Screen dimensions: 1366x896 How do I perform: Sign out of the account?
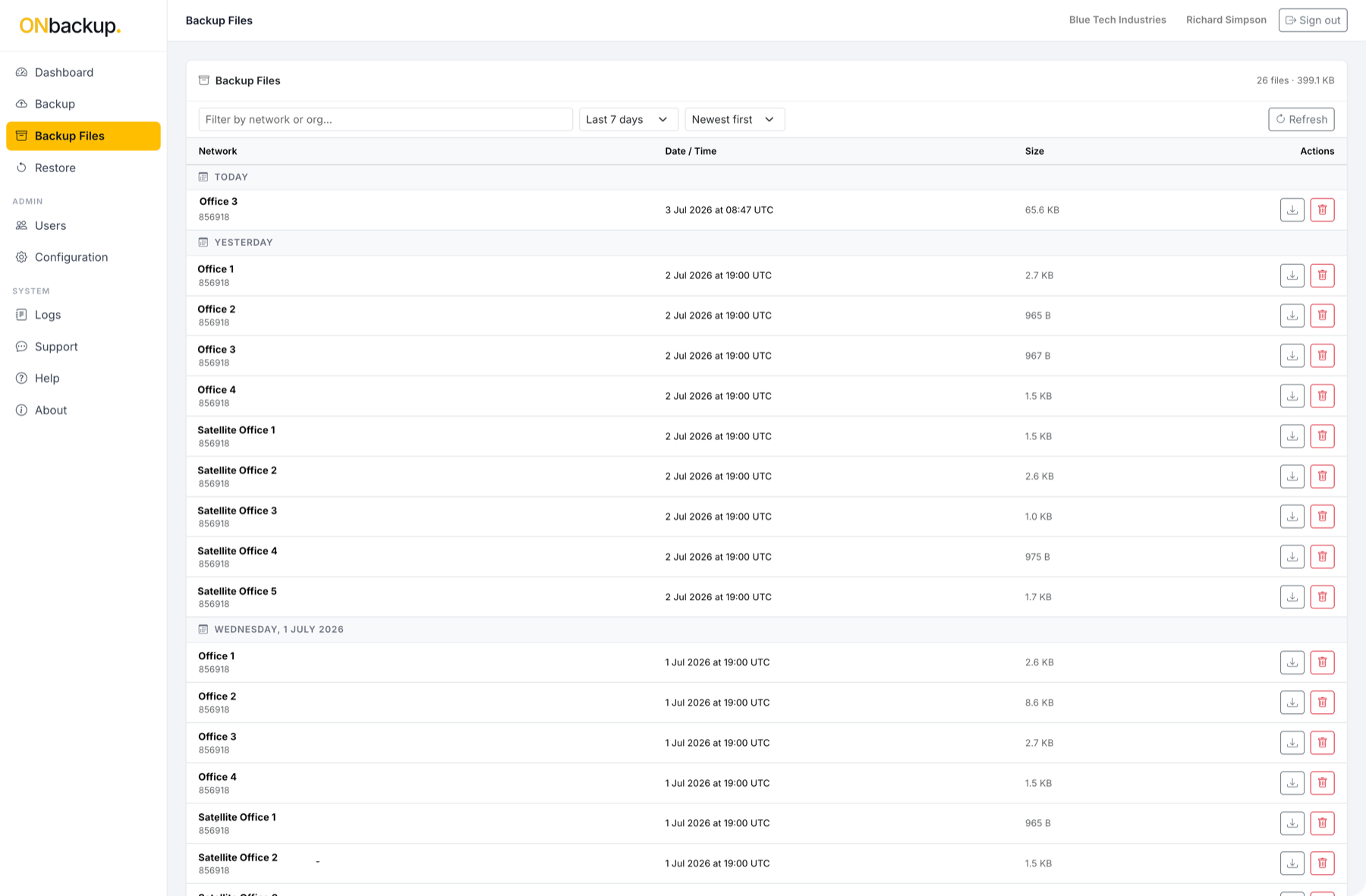pyautogui.click(x=1312, y=20)
